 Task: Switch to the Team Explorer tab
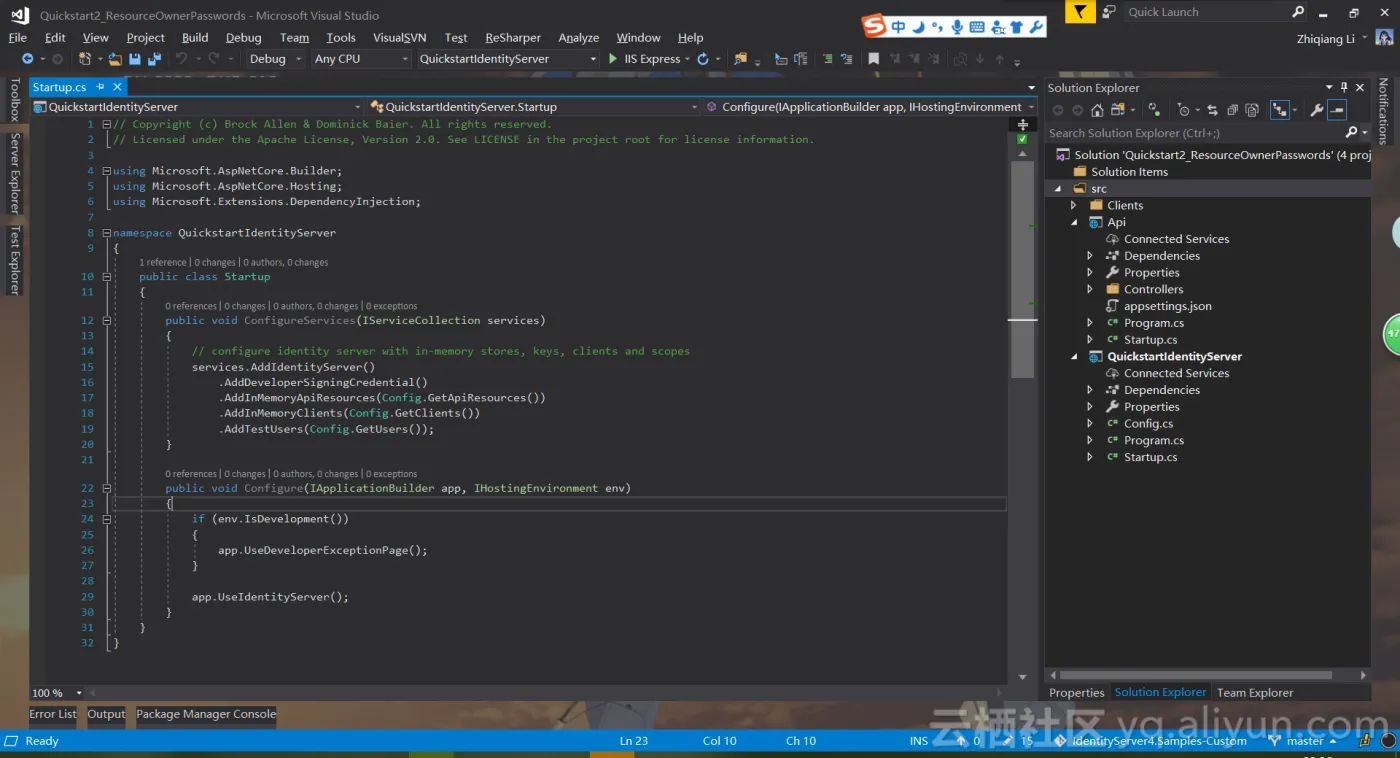click(1255, 692)
